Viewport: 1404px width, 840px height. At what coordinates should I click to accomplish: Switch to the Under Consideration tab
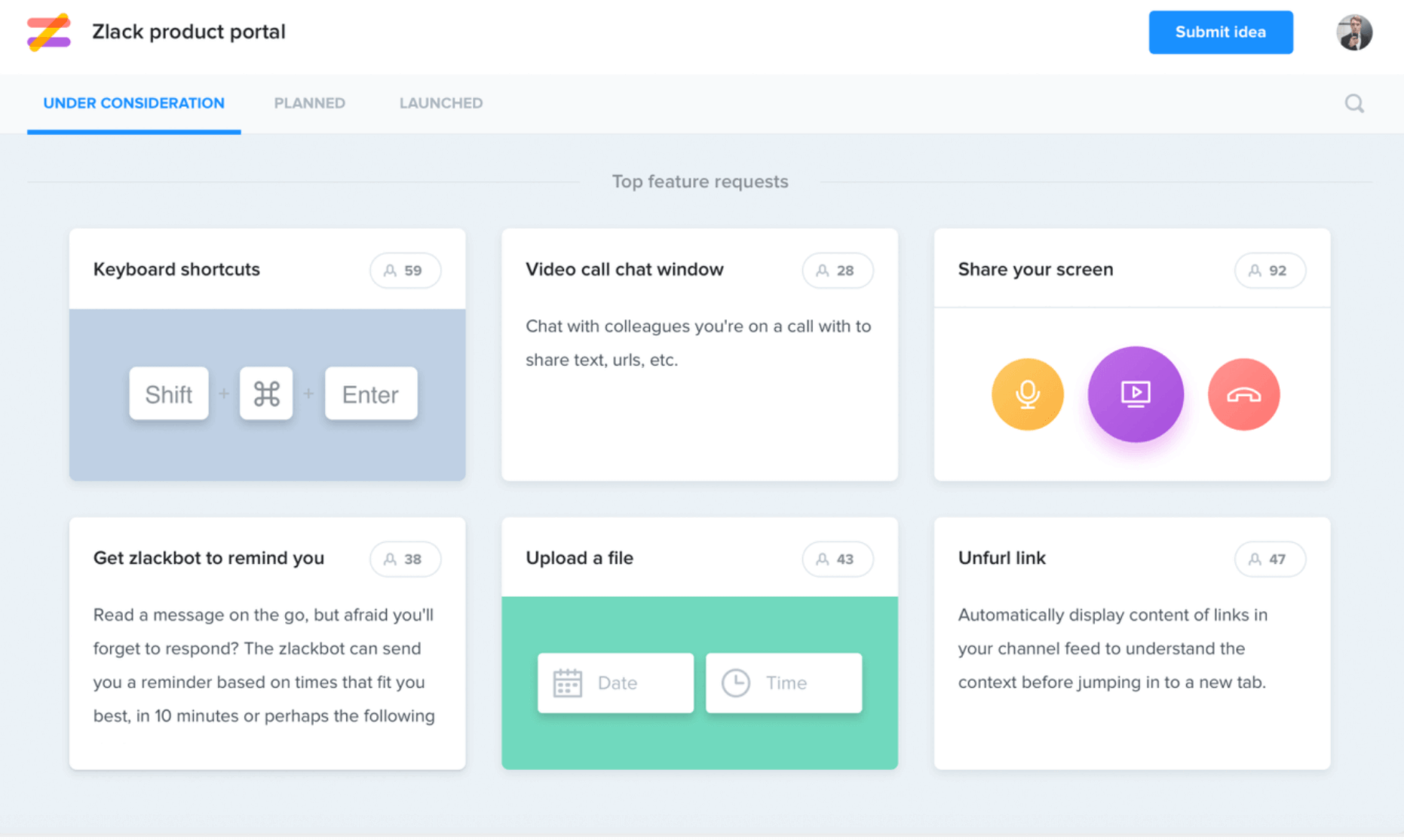[x=134, y=103]
